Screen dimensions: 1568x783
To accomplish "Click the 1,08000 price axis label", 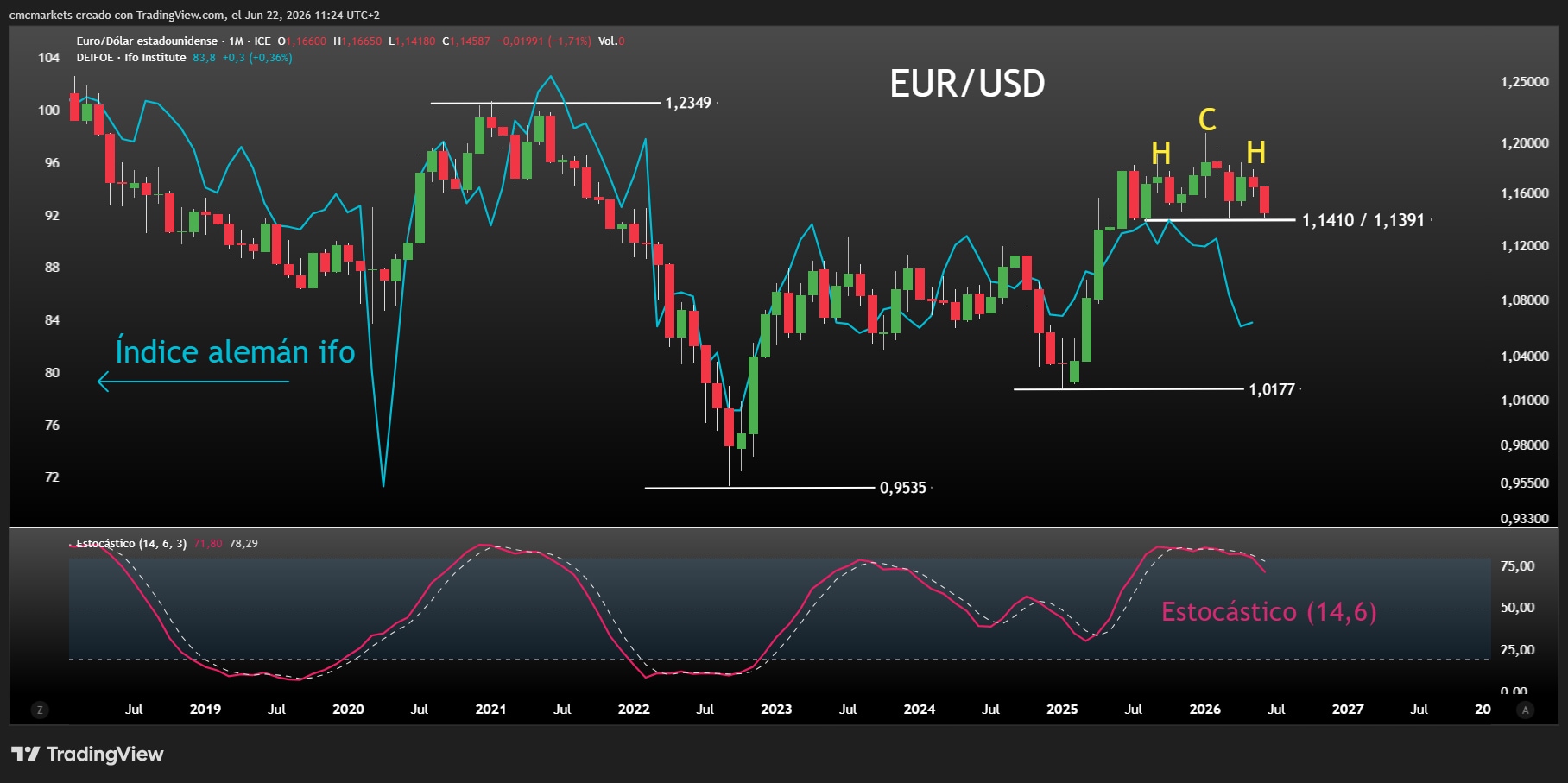I will (1525, 300).
